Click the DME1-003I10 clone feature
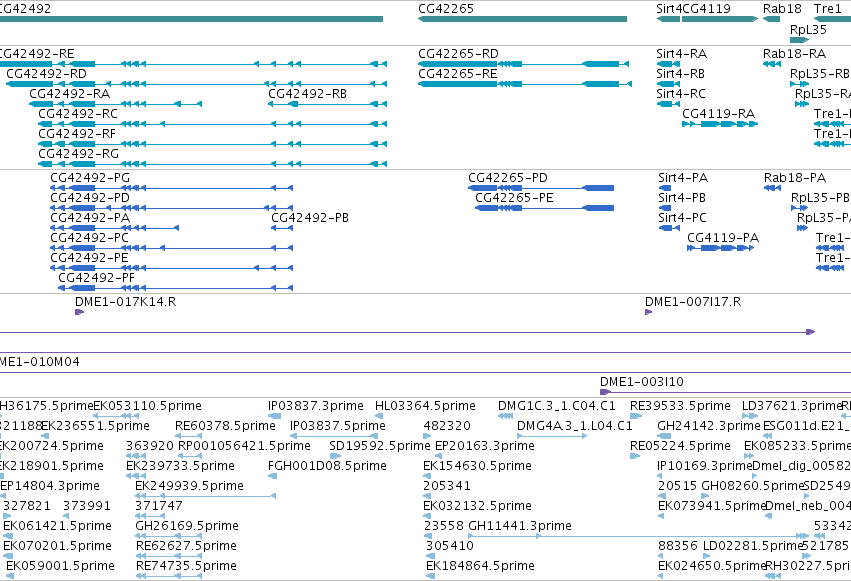The width and height of the screenshot is (851, 581). tap(725, 392)
